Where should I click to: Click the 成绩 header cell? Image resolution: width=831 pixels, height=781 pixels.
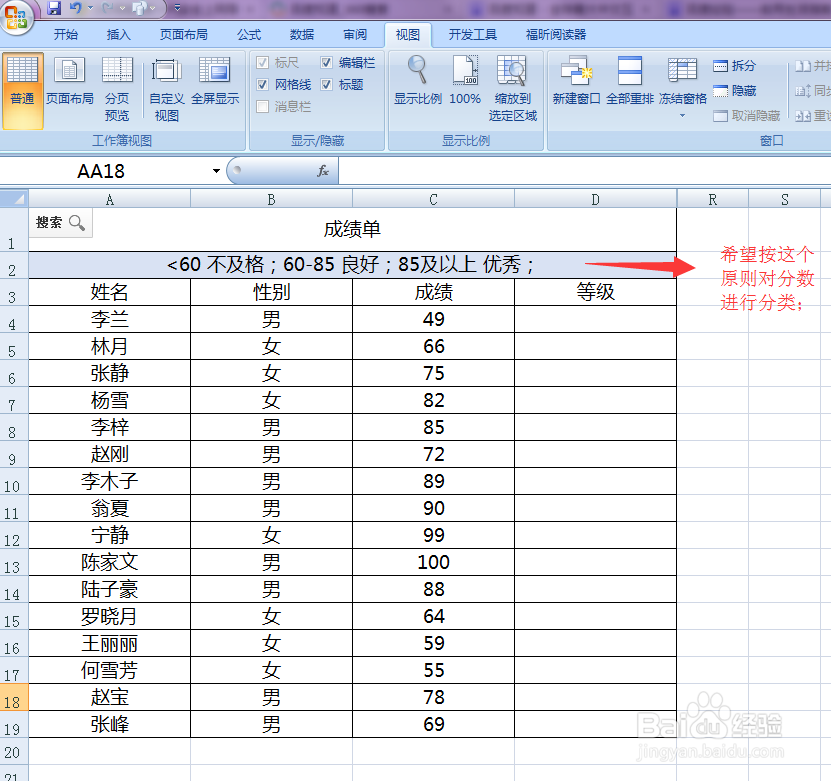(433, 292)
